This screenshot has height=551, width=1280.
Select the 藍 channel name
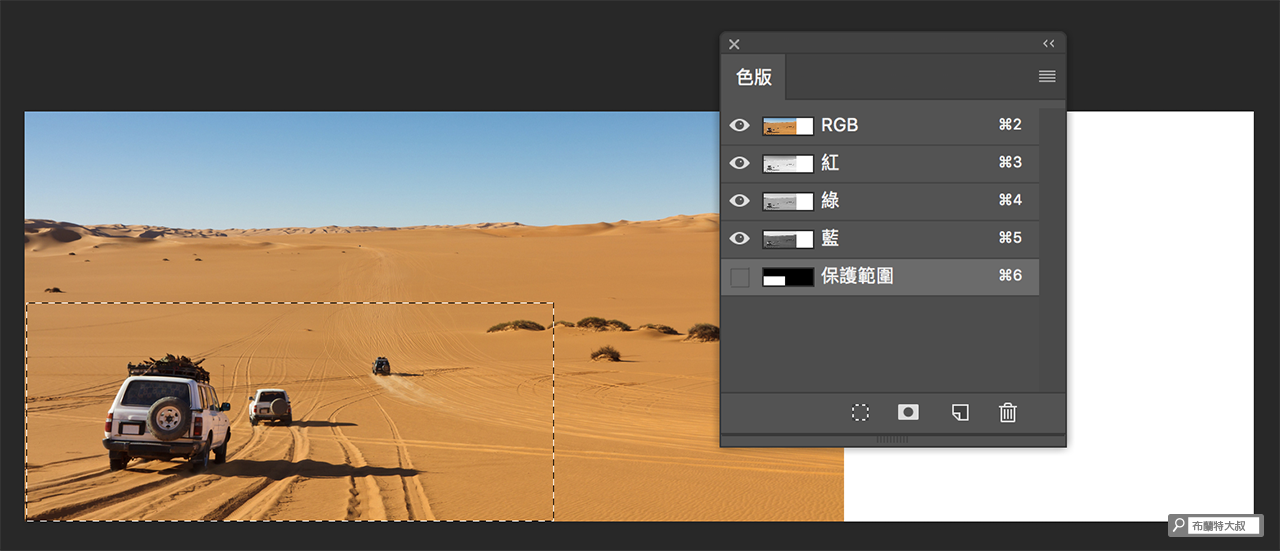pos(830,238)
